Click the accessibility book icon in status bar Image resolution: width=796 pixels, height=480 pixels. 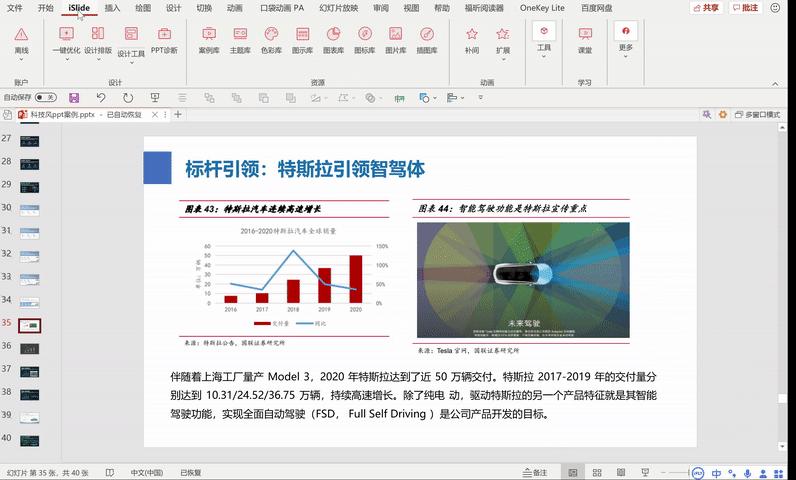[x=110, y=472]
